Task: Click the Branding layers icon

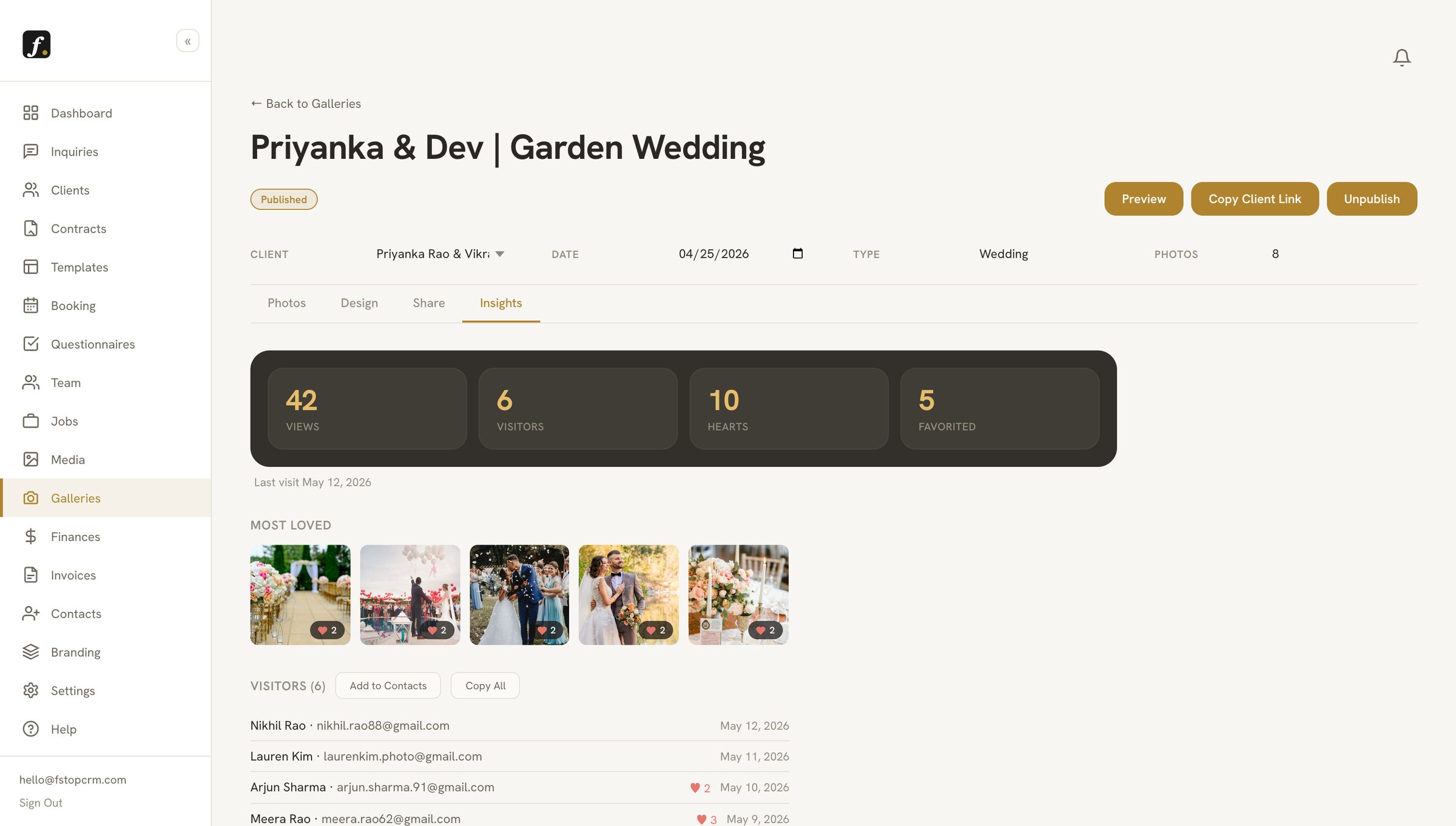Action: click(x=31, y=652)
